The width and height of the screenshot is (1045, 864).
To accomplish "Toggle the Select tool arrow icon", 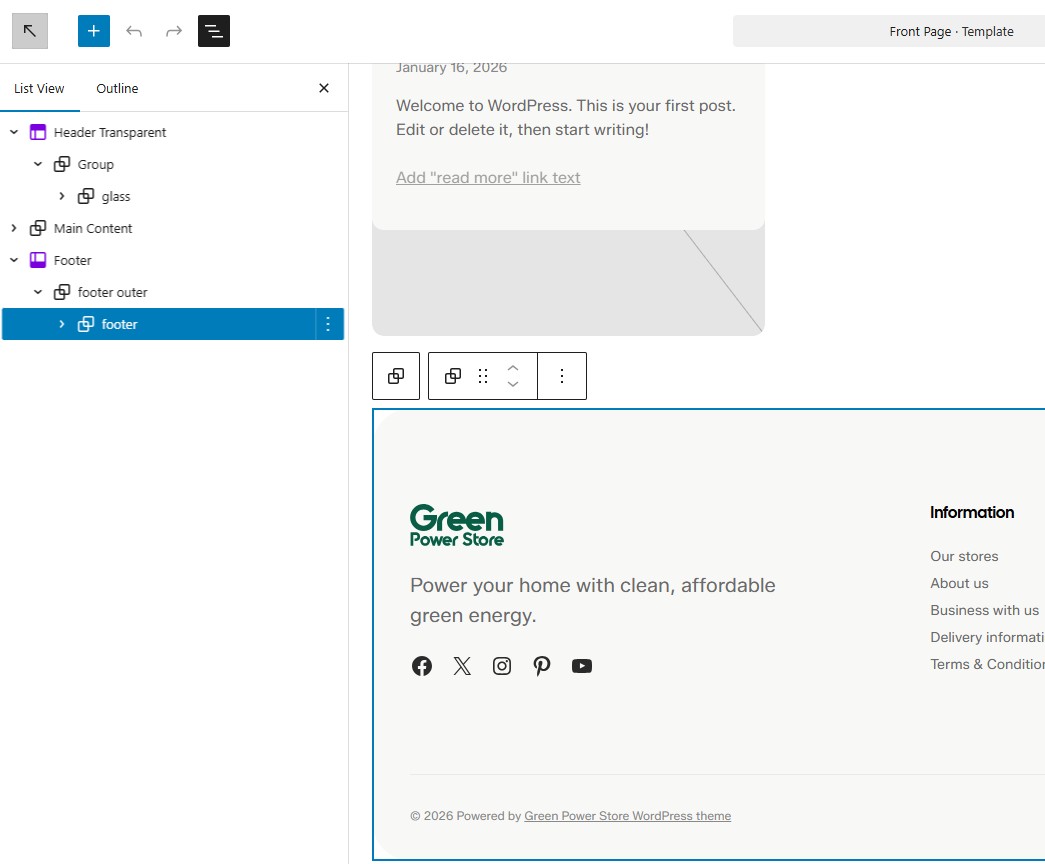I will (30, 31).
